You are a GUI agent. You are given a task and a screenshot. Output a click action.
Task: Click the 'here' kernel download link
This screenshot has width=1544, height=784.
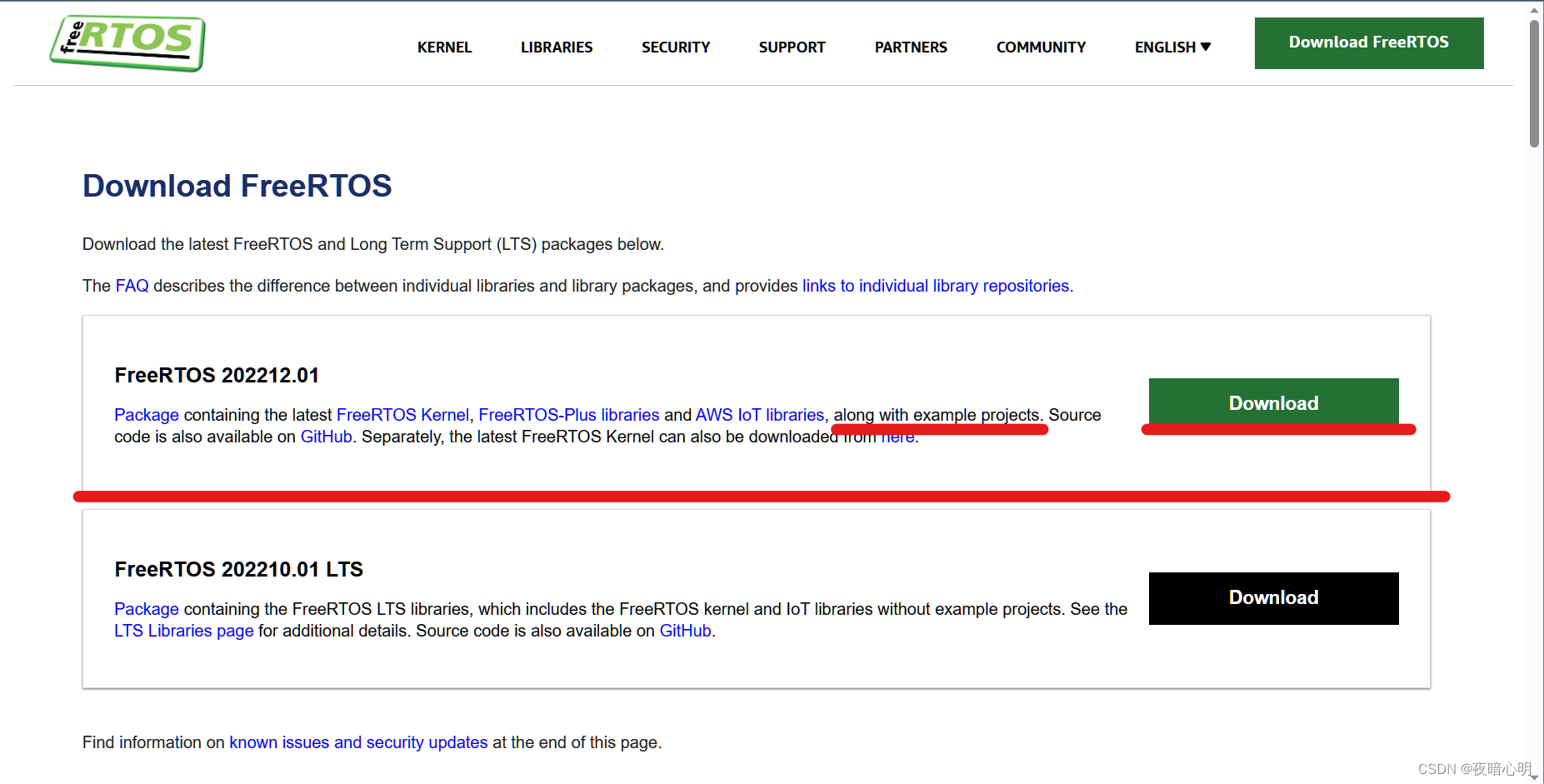click(x=897, y=437)
